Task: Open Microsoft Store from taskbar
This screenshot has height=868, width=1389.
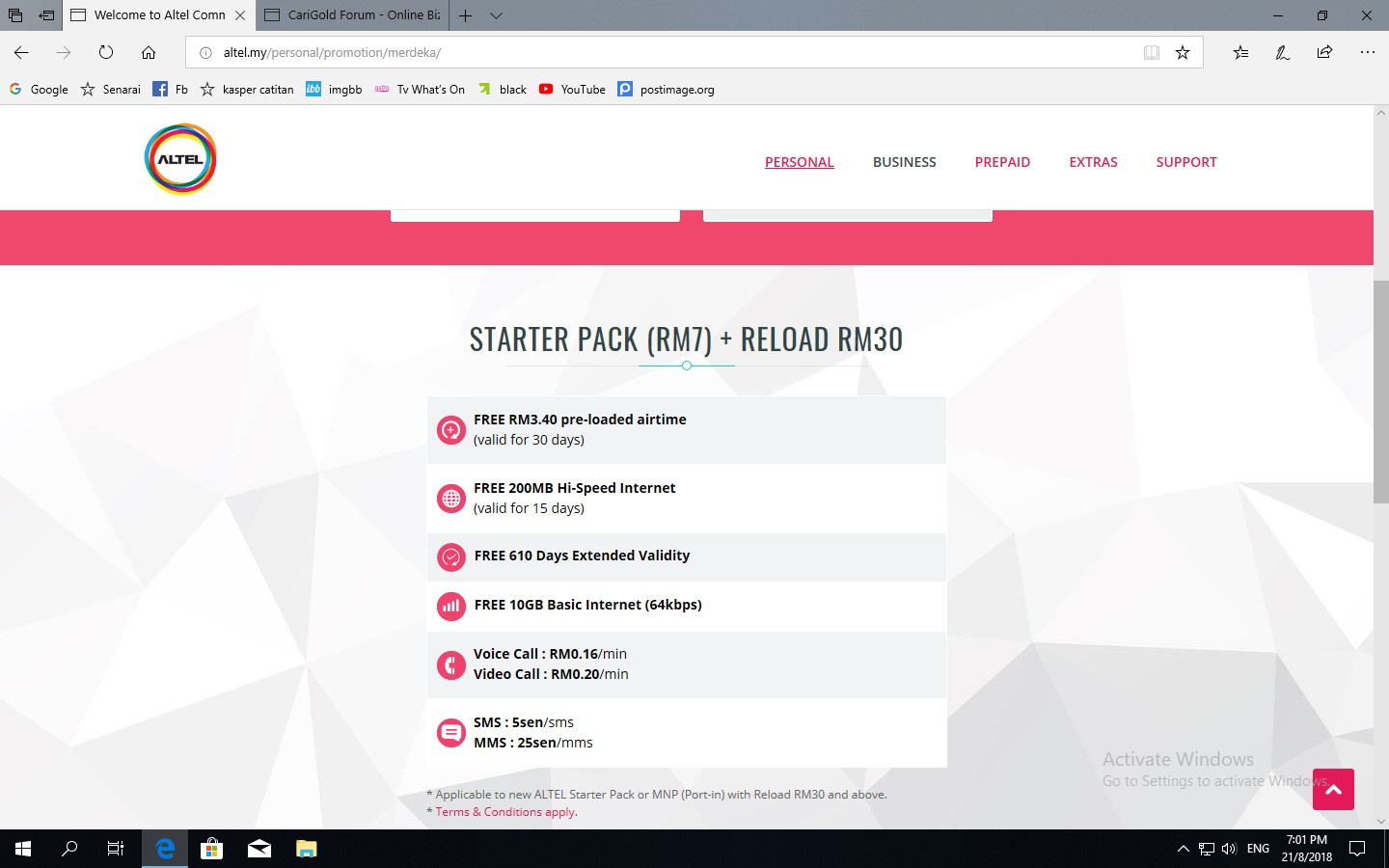Action: (211, 849)
